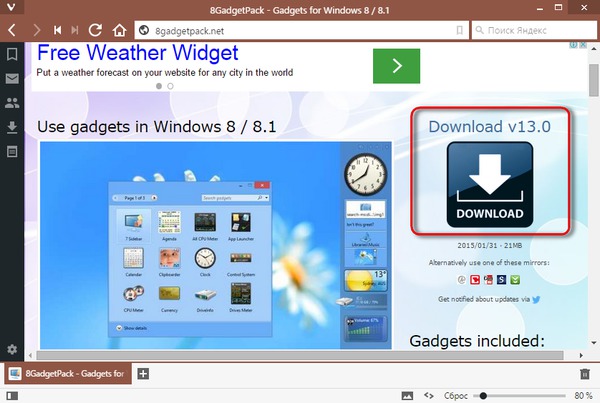Open page actions in the status bar

[x=429, y=396]
